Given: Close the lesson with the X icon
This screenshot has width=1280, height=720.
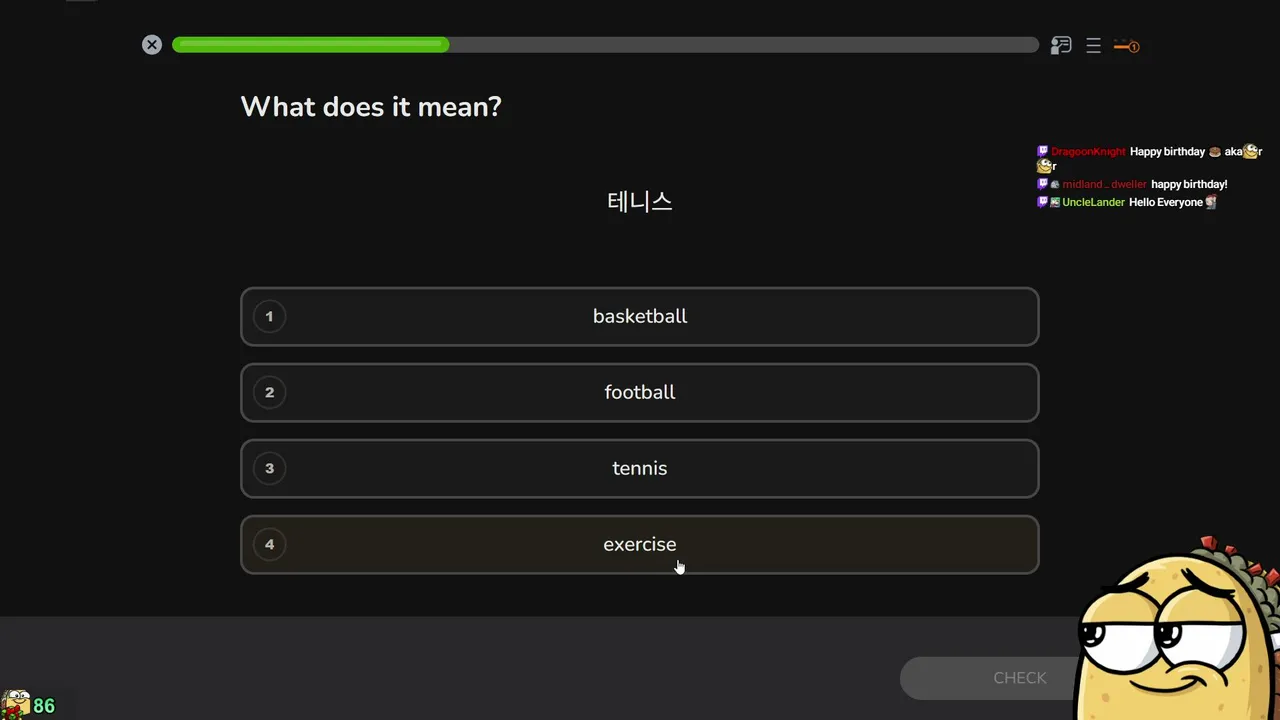Looking at the screenshot, I should (152, 45).
